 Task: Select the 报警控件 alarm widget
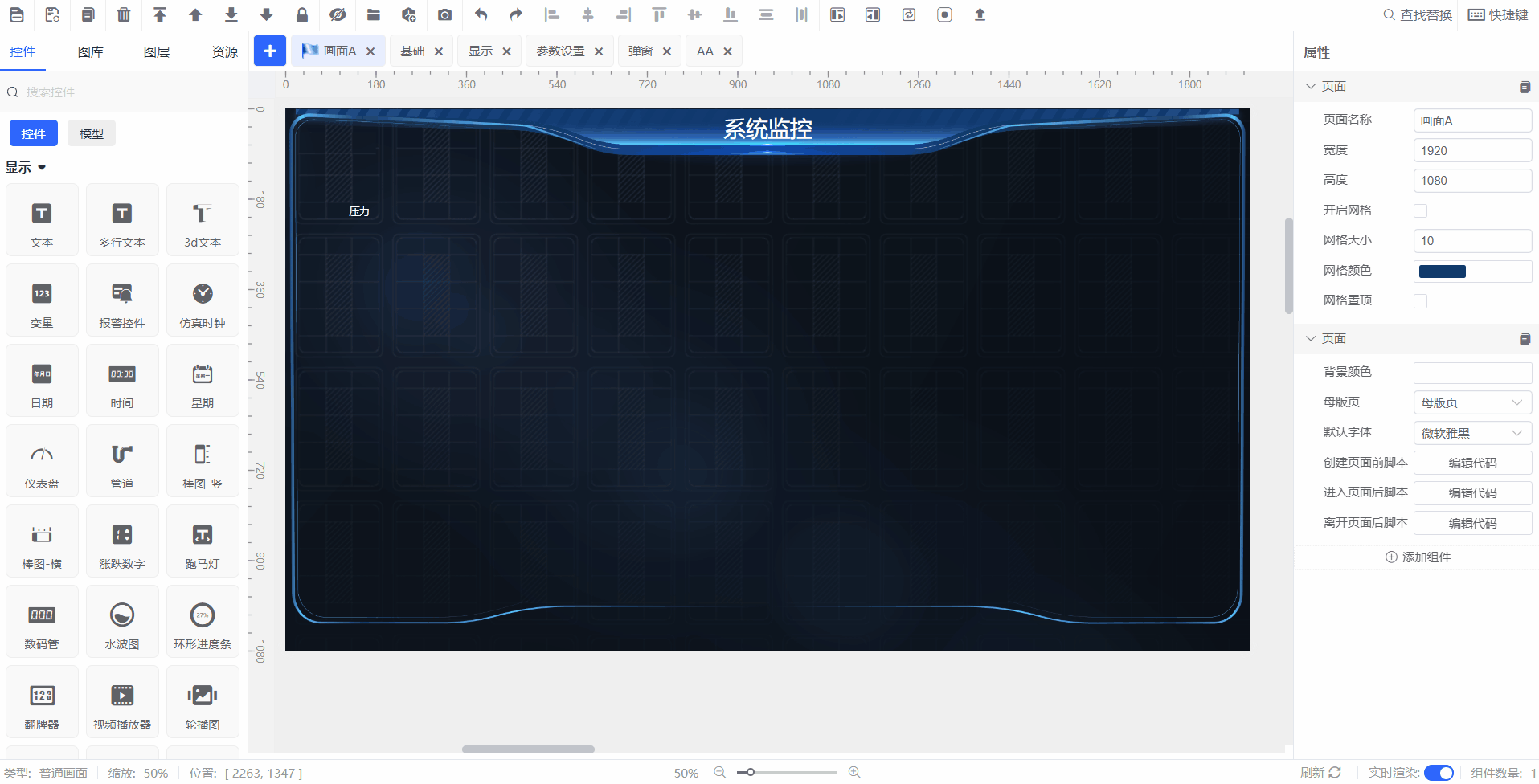(x=122, y=301)
